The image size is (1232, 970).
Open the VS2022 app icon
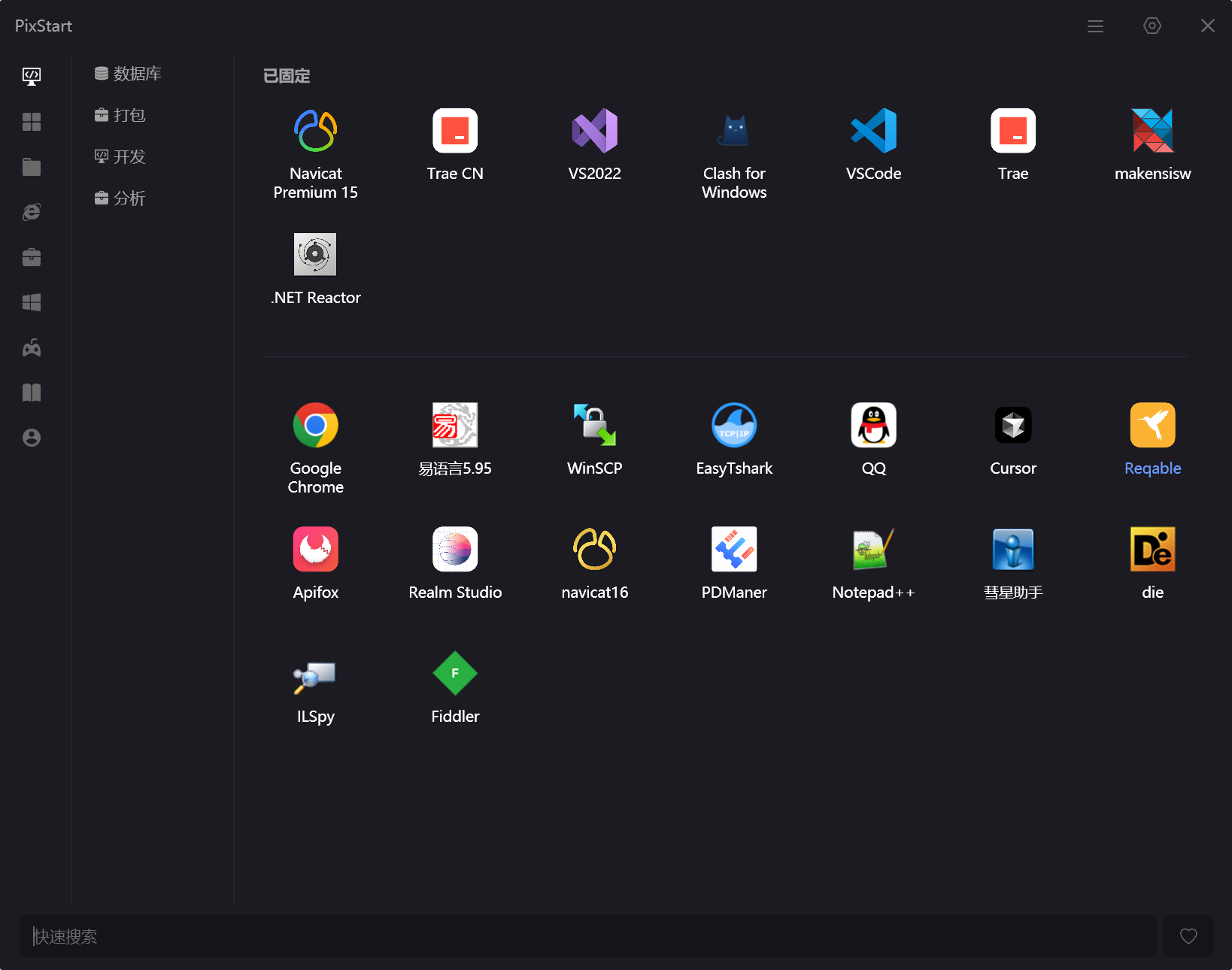(x=594, y=132)
